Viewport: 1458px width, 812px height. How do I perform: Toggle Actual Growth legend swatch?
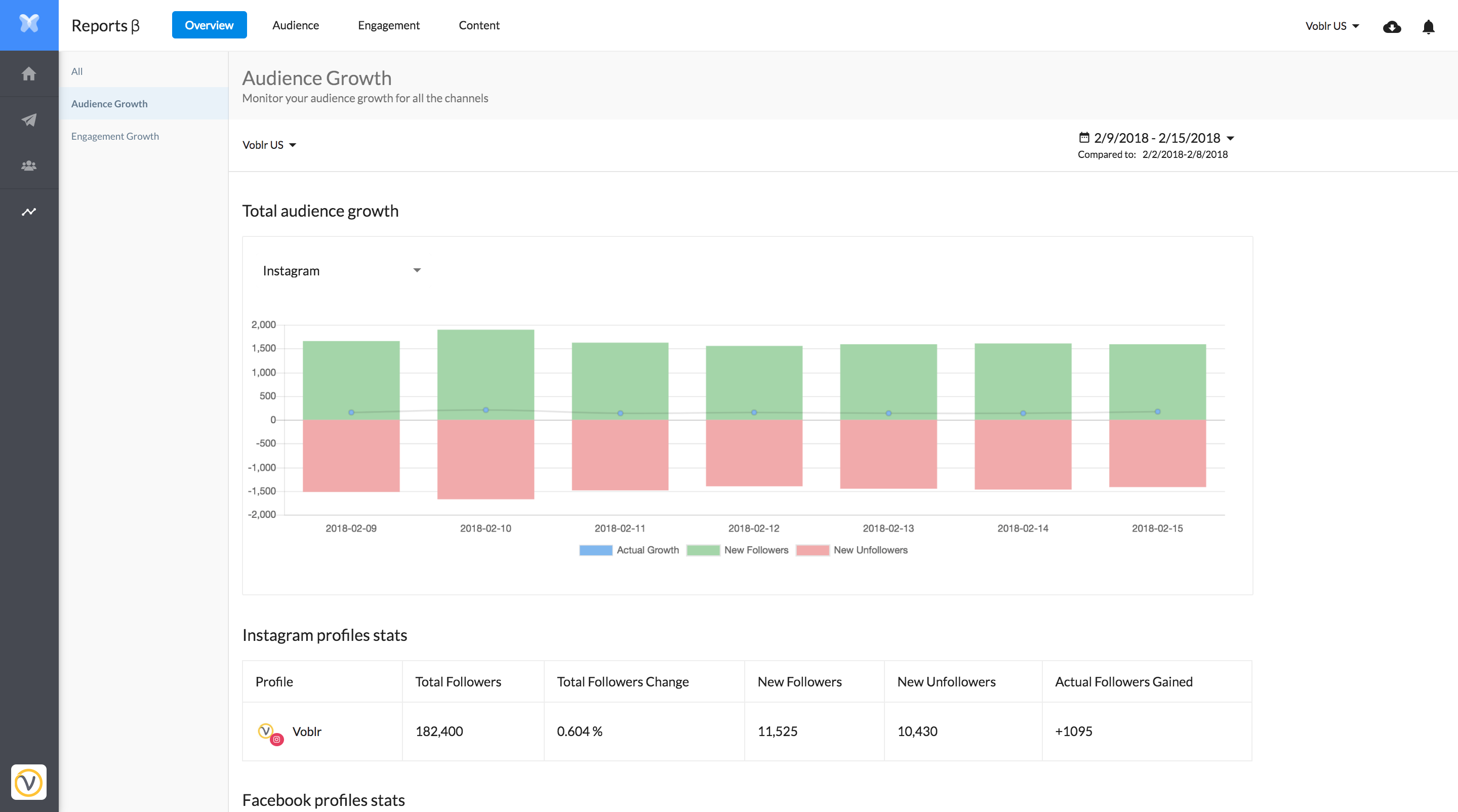[x=595, y=550]
